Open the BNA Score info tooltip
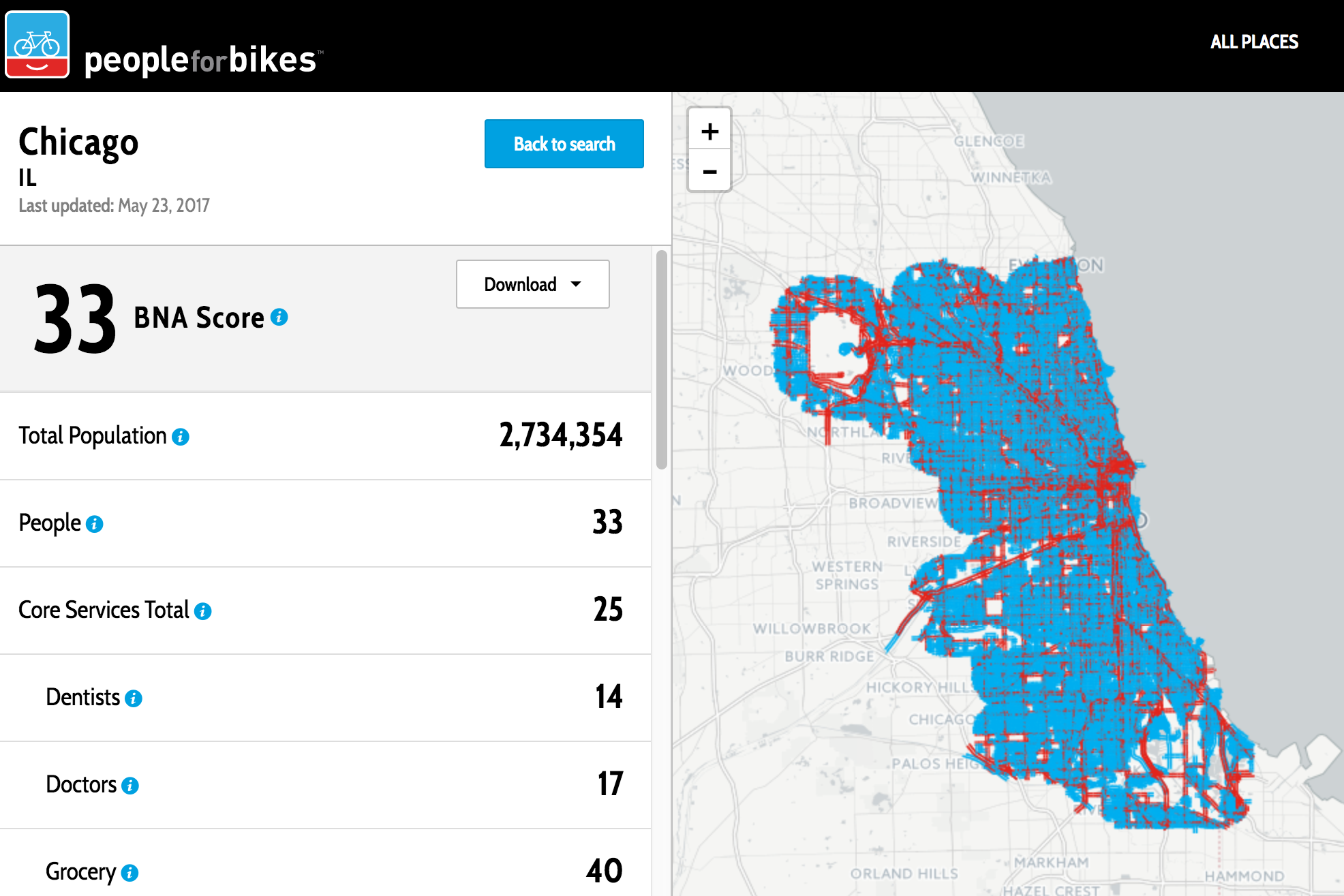Image resolution: width=1344 pixels, height=896 pixels. point(279,317)
